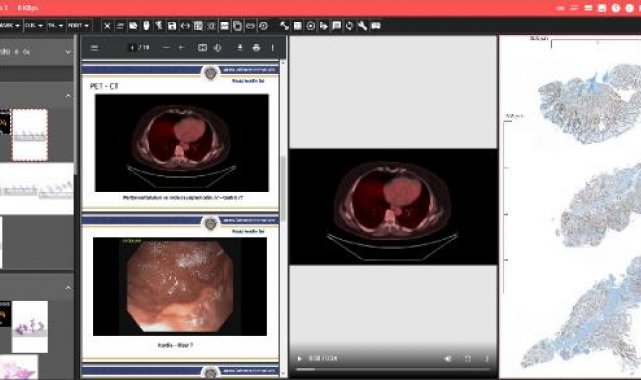
Task: Toggle fullscreen on the video player
Action: tap(468, 358)
